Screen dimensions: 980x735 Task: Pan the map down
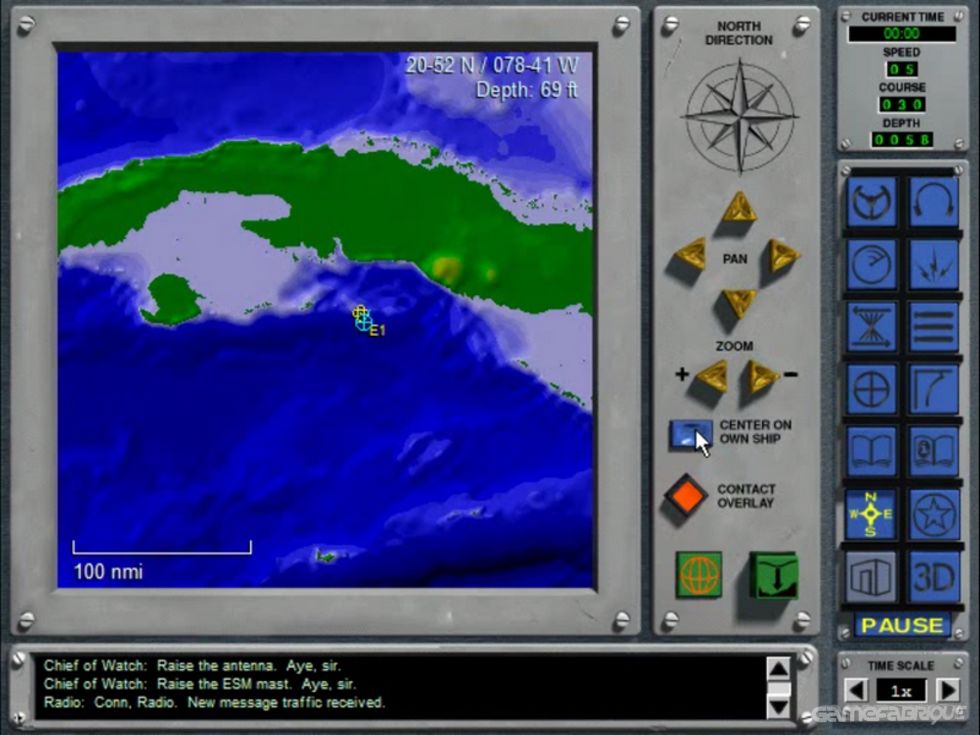tap(739, 304)
